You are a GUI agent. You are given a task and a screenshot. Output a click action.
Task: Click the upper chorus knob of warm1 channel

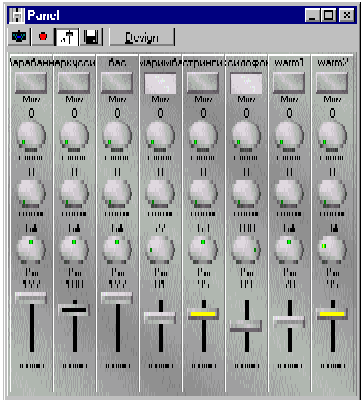(289, 136)
